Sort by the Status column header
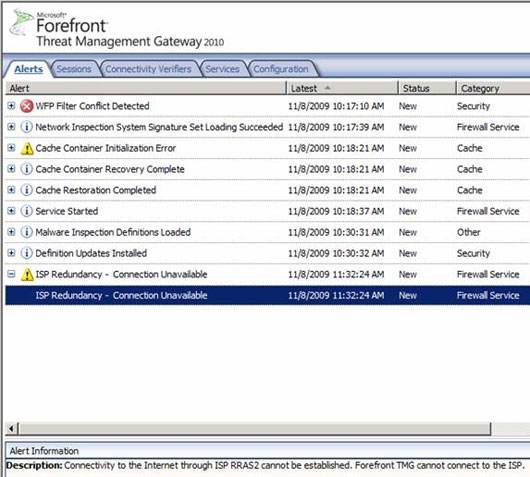 click(427, 88)
